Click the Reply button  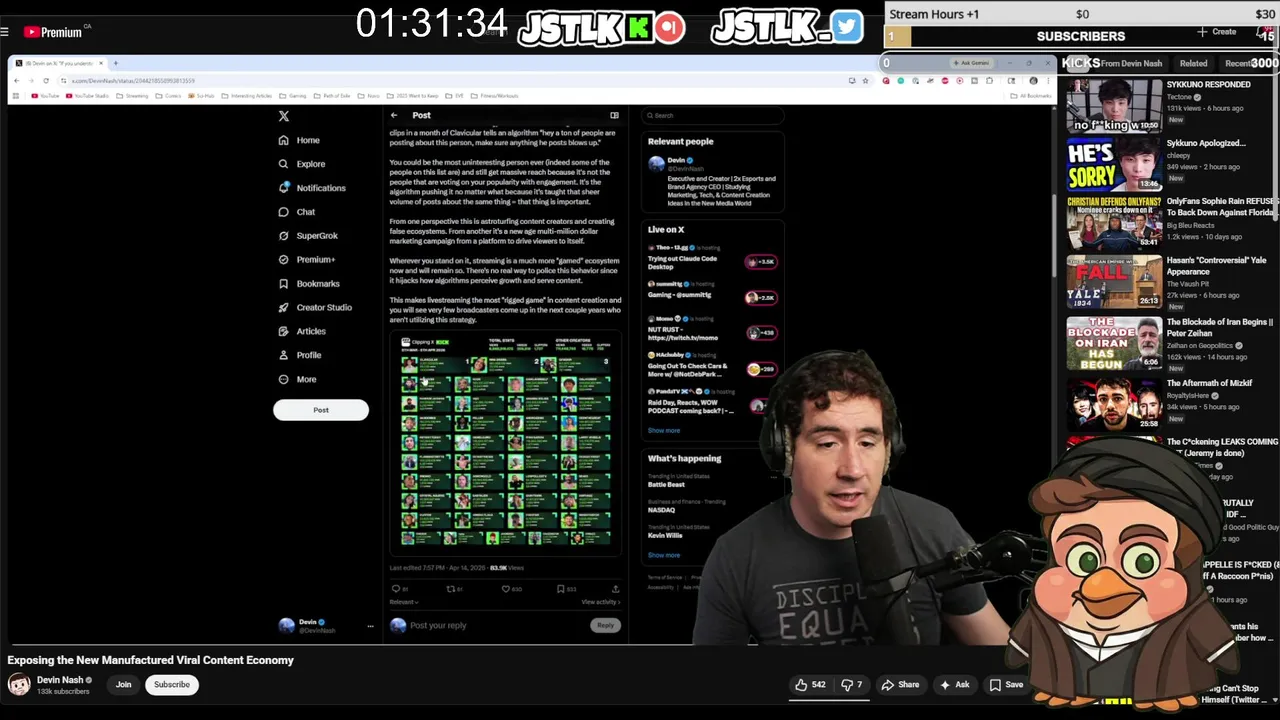point(605,625)
